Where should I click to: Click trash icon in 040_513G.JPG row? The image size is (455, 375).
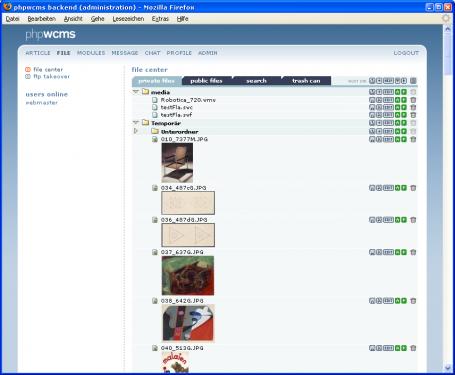pyautogui.click(x=413, y=348)
